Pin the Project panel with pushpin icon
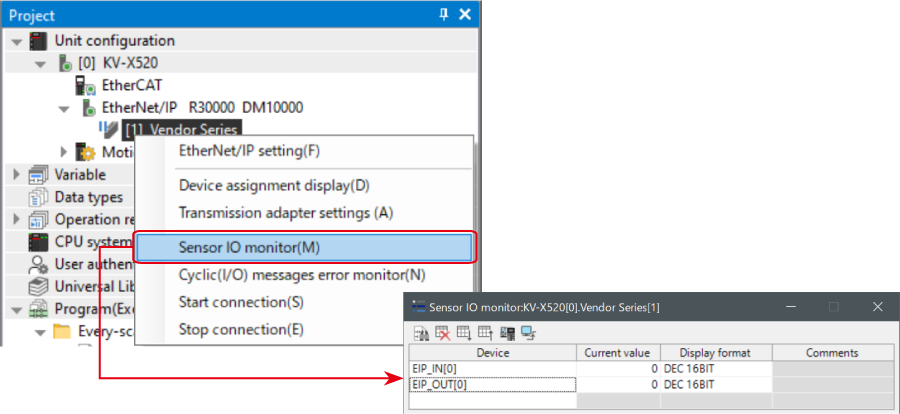 tap(444, 15)
